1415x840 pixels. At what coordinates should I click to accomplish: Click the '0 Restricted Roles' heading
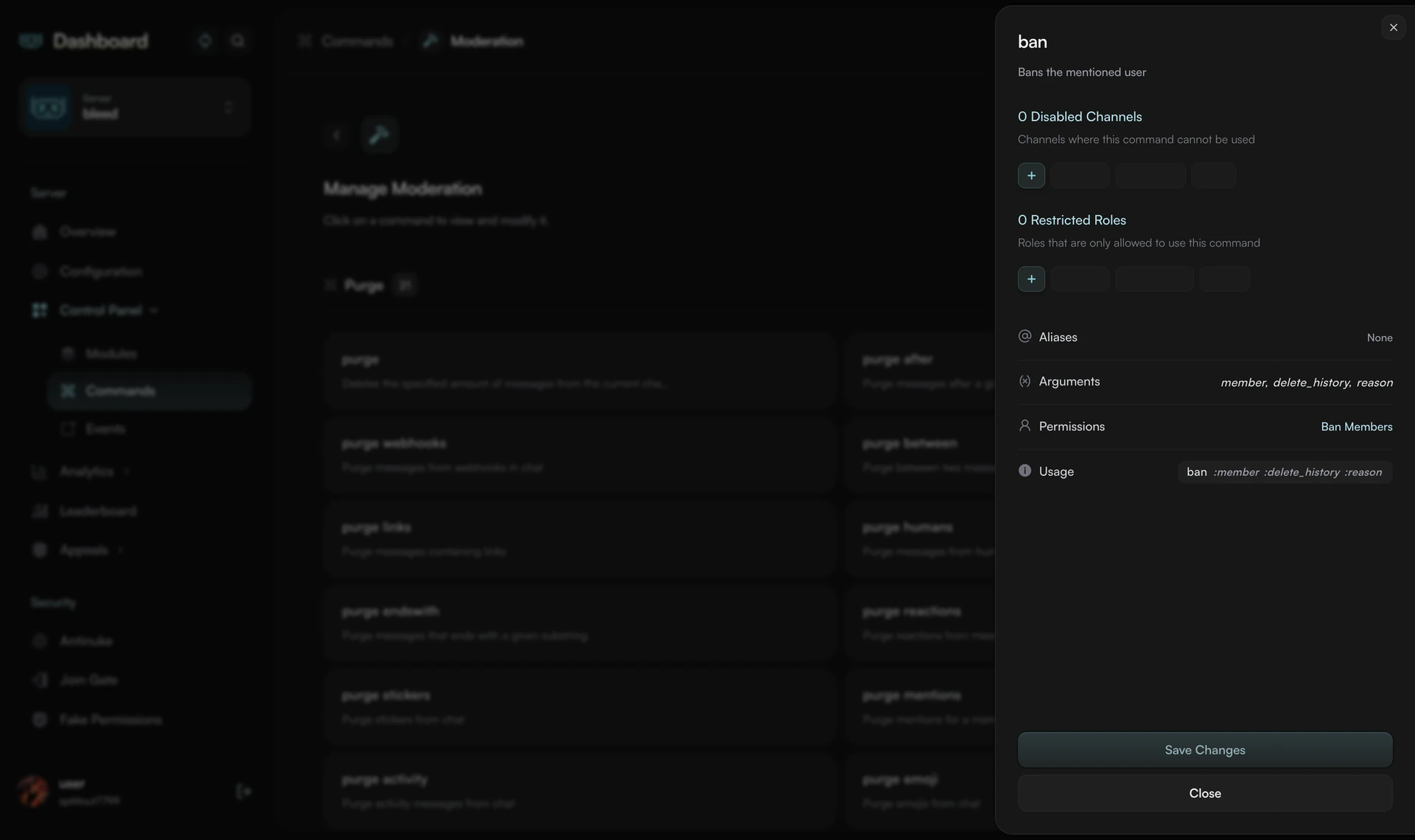pyautogui.click(x=1072, y=220)
